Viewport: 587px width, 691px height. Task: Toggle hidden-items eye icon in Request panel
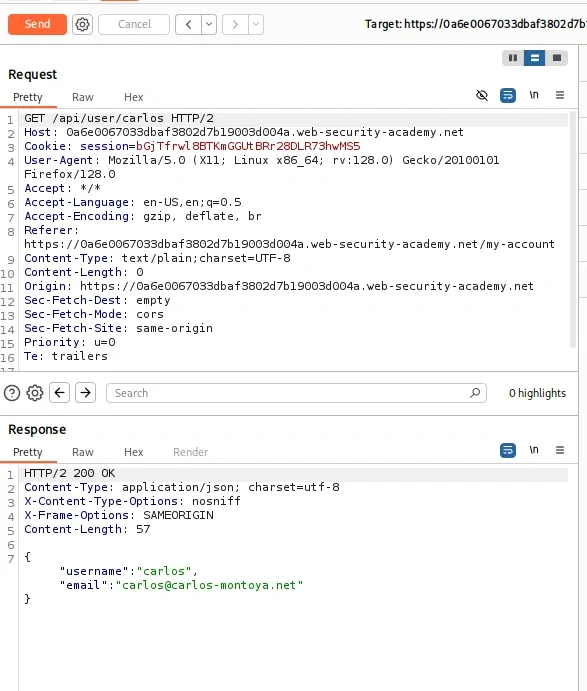[482, 95]
